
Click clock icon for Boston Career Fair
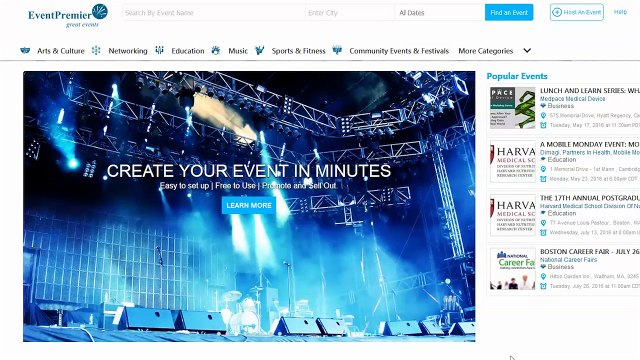543,286
